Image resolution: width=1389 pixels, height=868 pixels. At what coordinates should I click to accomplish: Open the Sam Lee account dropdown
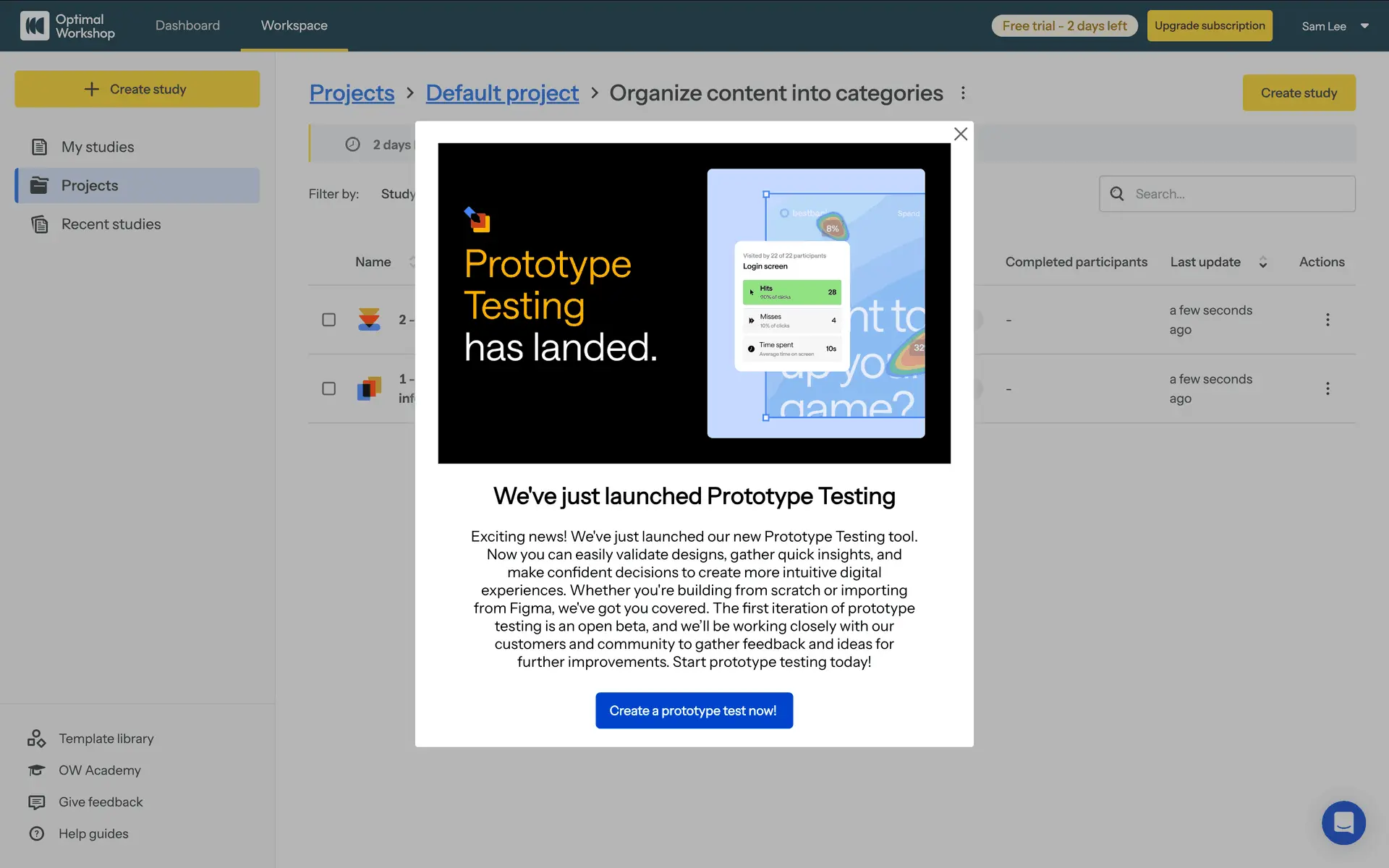point(1335,26)
